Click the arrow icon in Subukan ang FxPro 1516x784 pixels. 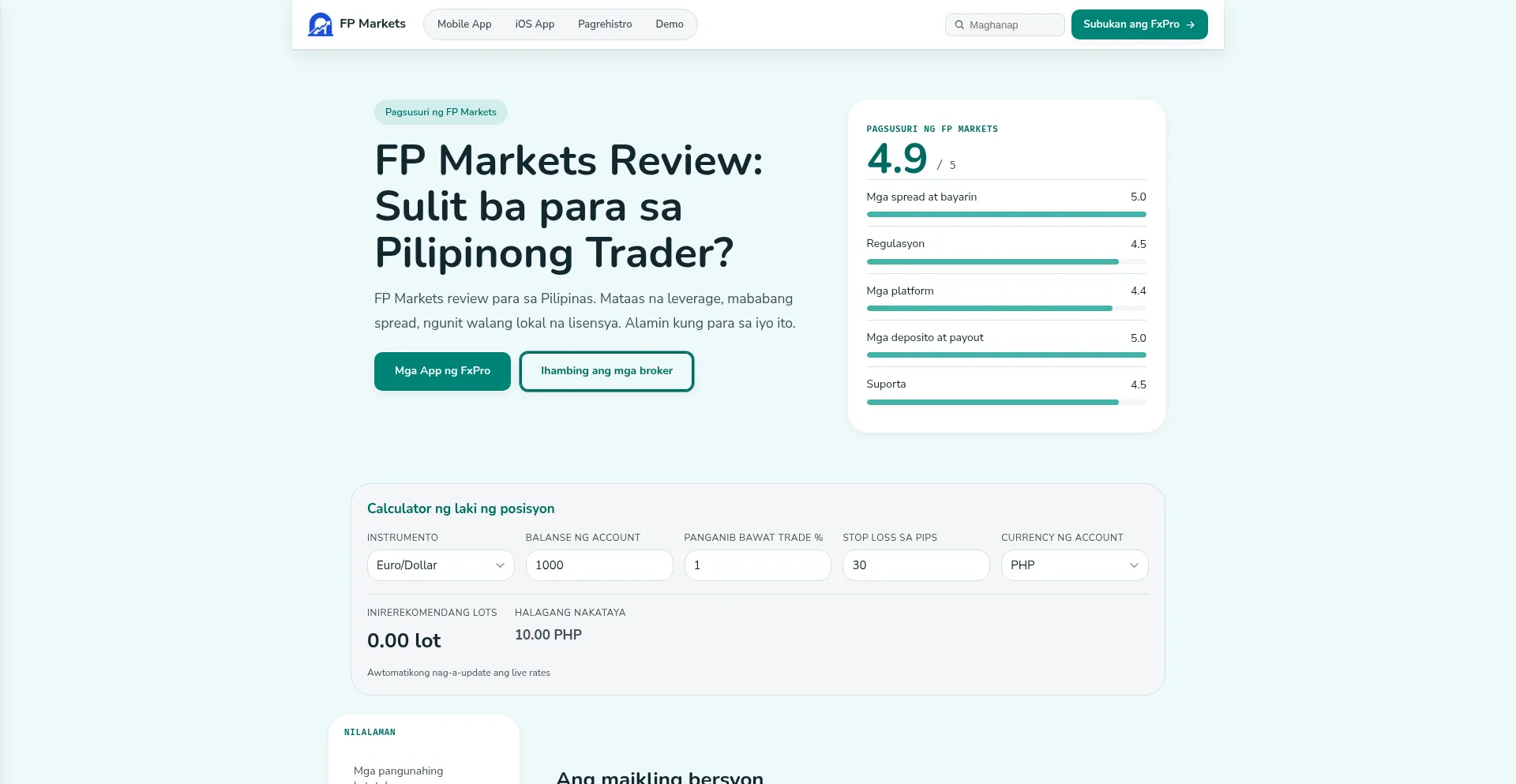click(x=1190, y=25)
